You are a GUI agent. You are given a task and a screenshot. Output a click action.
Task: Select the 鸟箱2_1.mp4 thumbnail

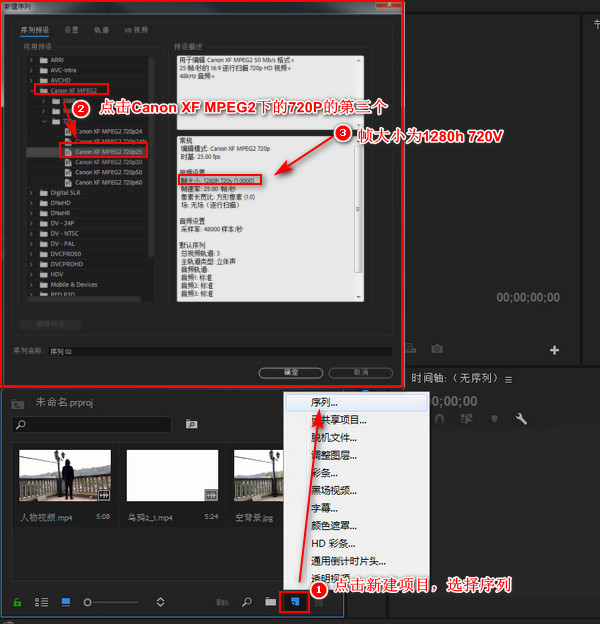[172, 475]
